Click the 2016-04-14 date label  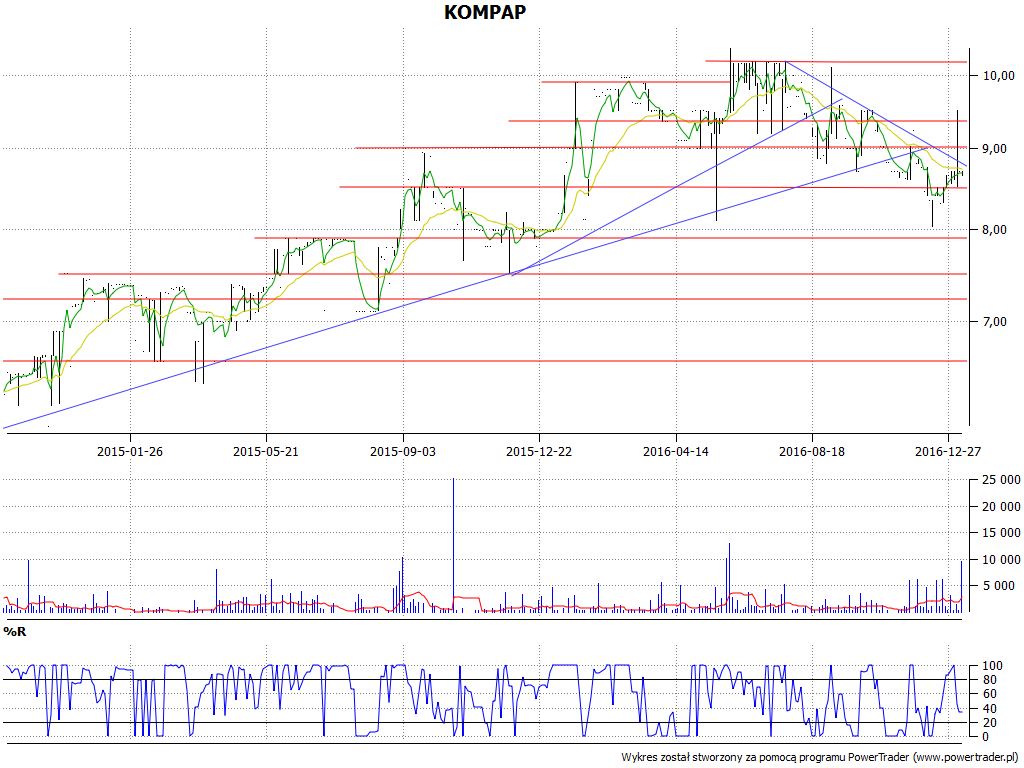pos(675,451)
